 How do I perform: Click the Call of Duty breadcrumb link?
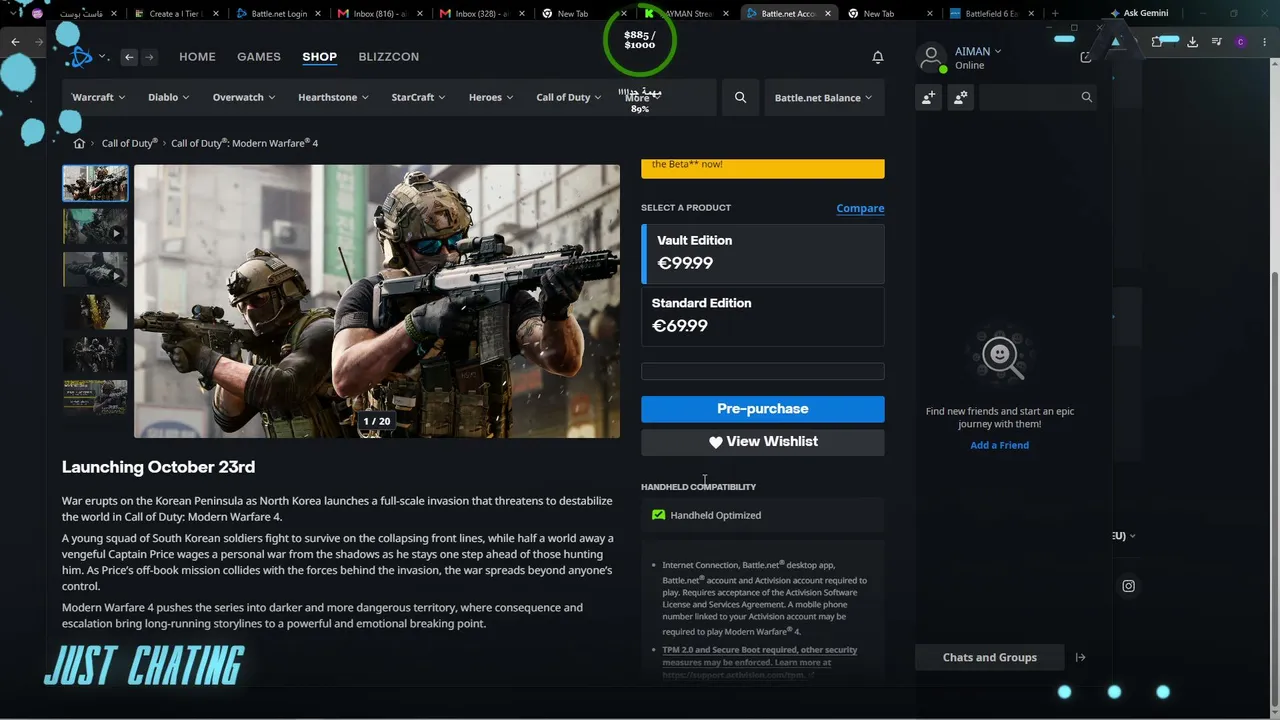click(x=130, y=143)
